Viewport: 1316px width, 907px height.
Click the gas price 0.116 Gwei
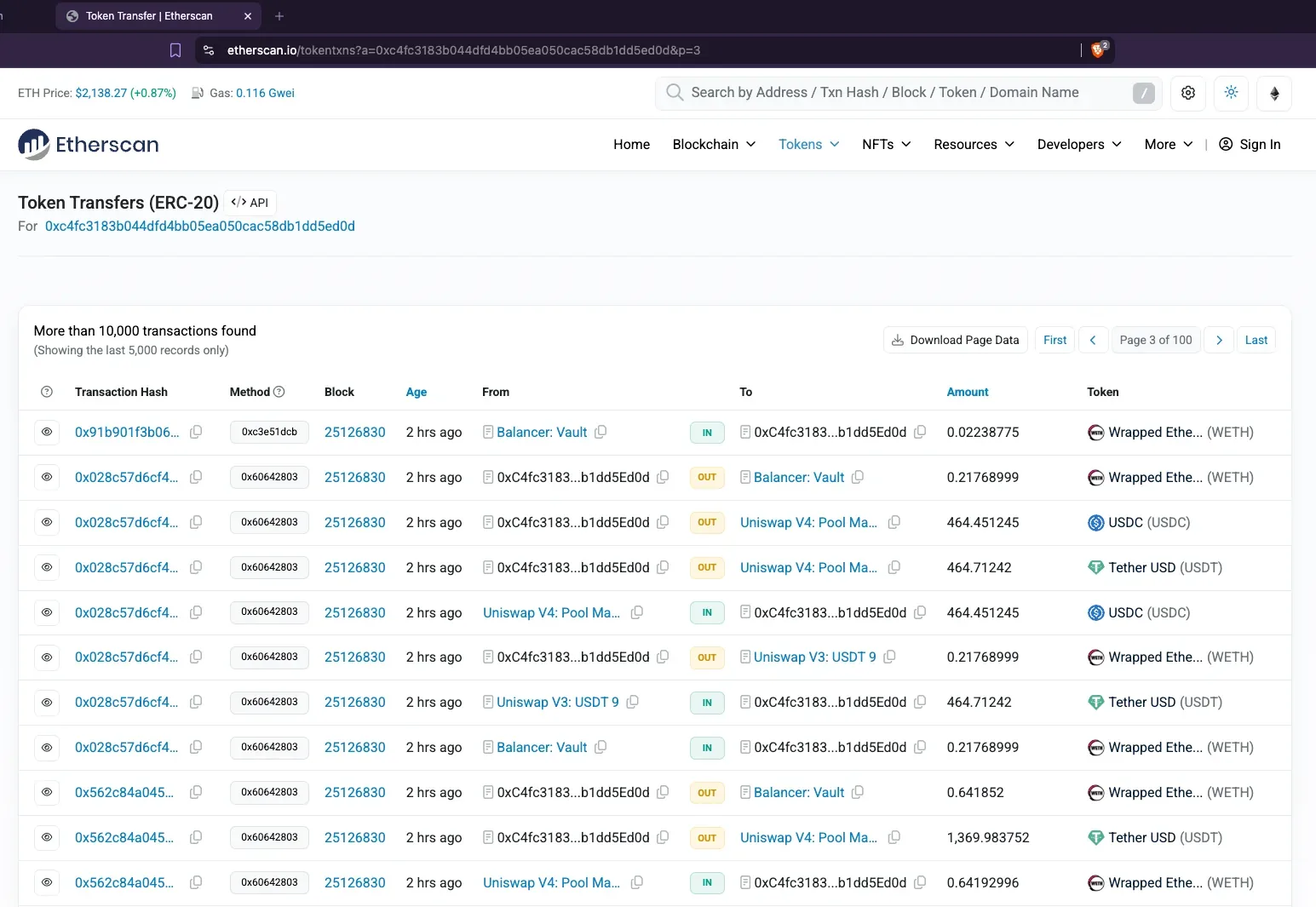[265, 93]
